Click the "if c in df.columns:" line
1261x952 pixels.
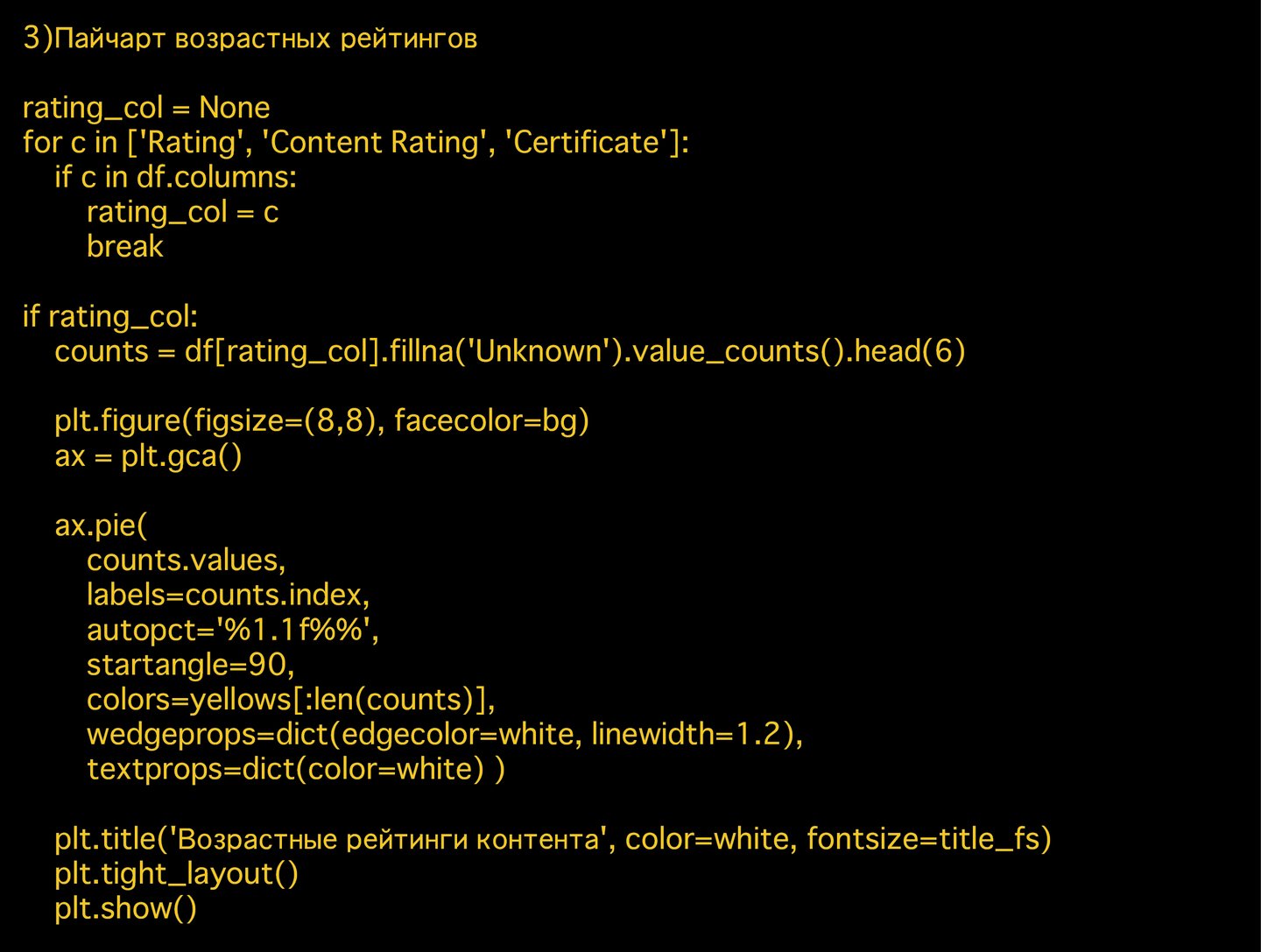pyautogui.click(x=175, y=177)
